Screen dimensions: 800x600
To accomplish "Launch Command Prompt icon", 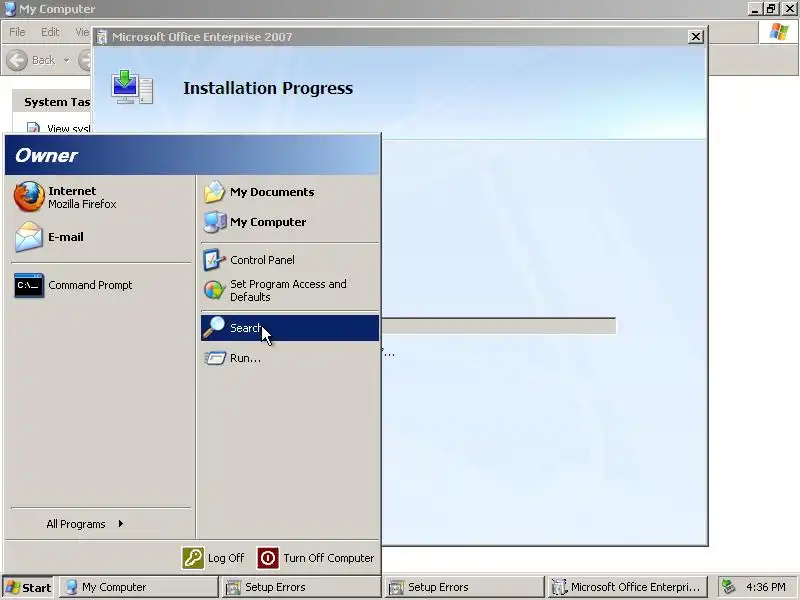I will 29,285.
